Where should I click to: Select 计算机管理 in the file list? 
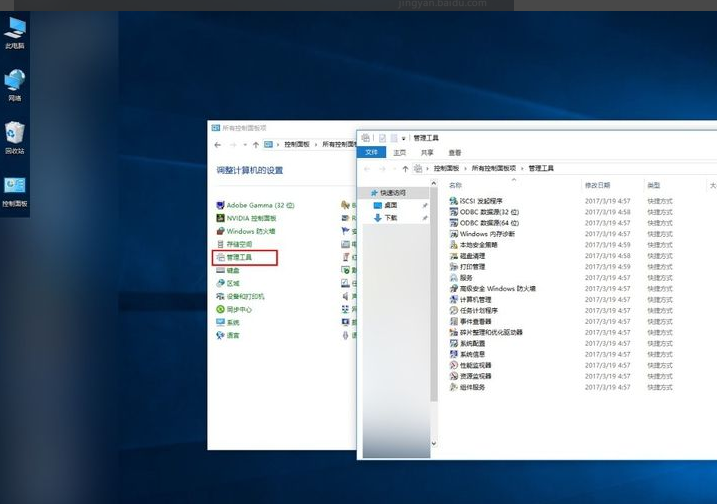point(475,300)
